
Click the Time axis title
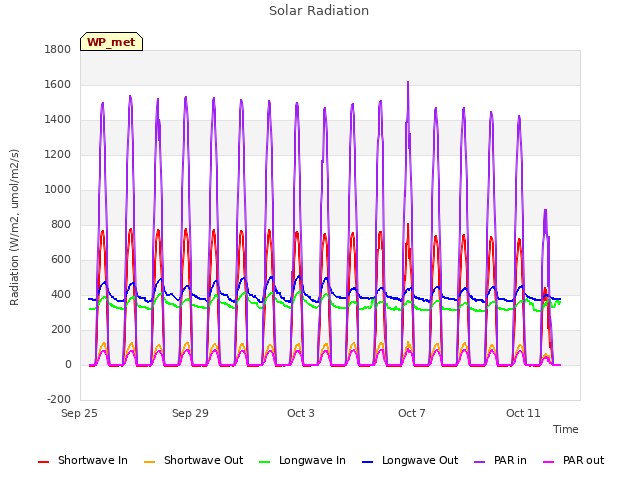566,429
